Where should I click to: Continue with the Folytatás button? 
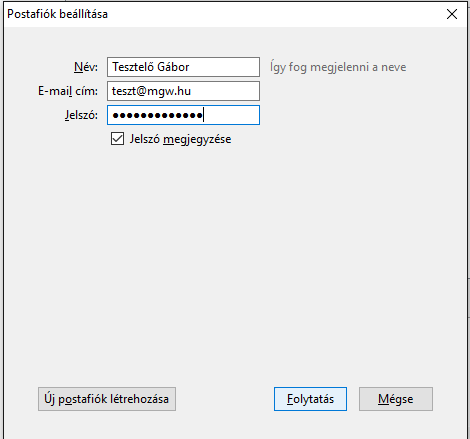pos(310,399)
